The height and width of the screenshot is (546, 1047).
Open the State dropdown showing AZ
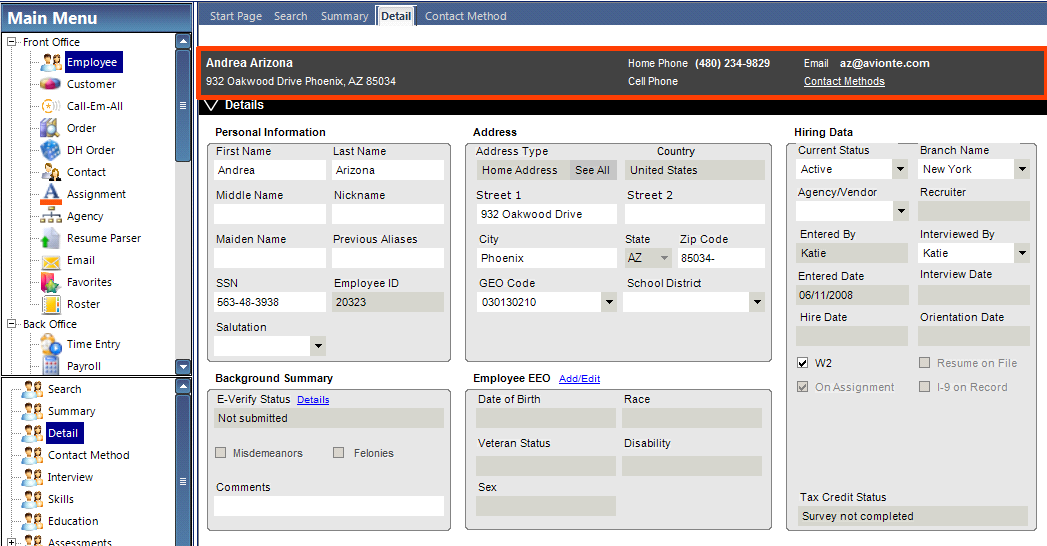click(664, 258)
